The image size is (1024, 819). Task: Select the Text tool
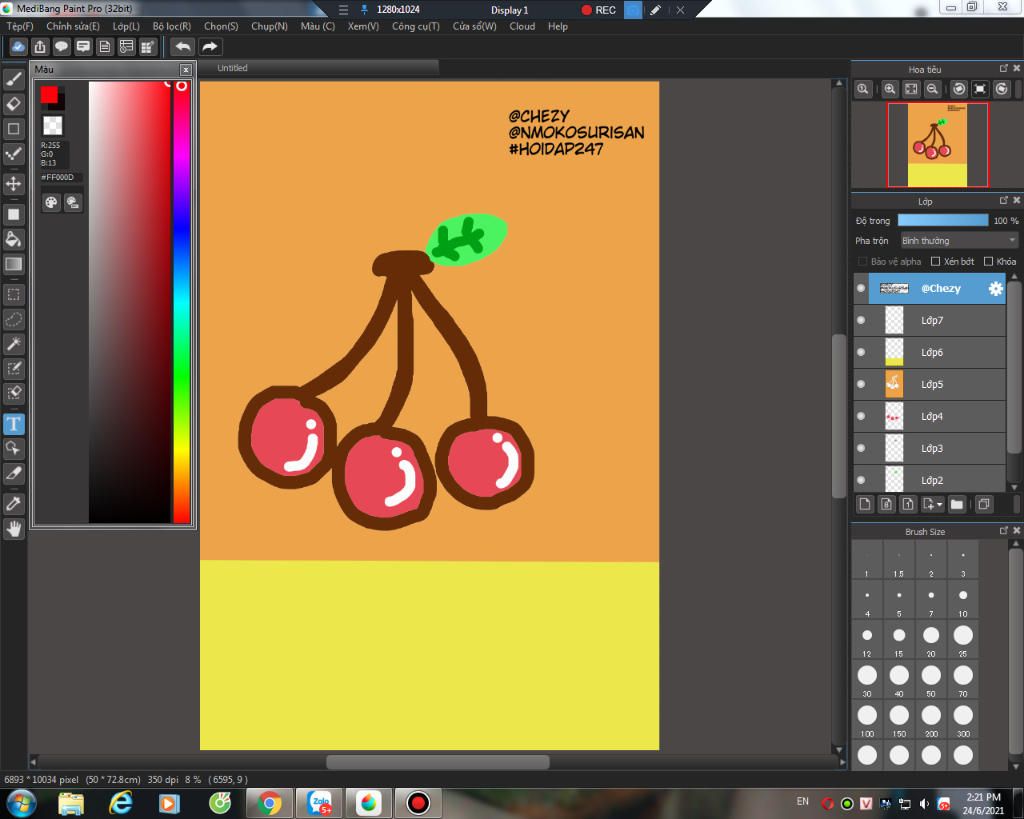(x=14, y=424)
